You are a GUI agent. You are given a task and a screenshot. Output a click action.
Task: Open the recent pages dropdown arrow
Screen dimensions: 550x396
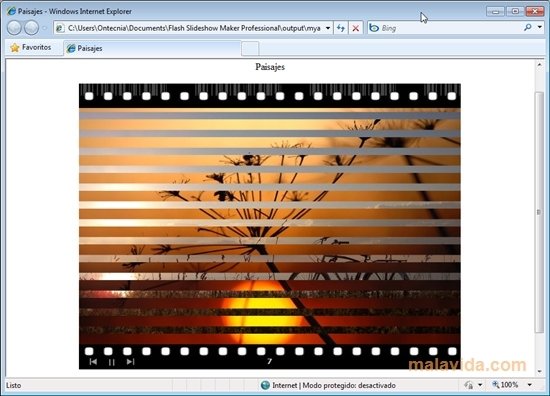pos(45,28)
